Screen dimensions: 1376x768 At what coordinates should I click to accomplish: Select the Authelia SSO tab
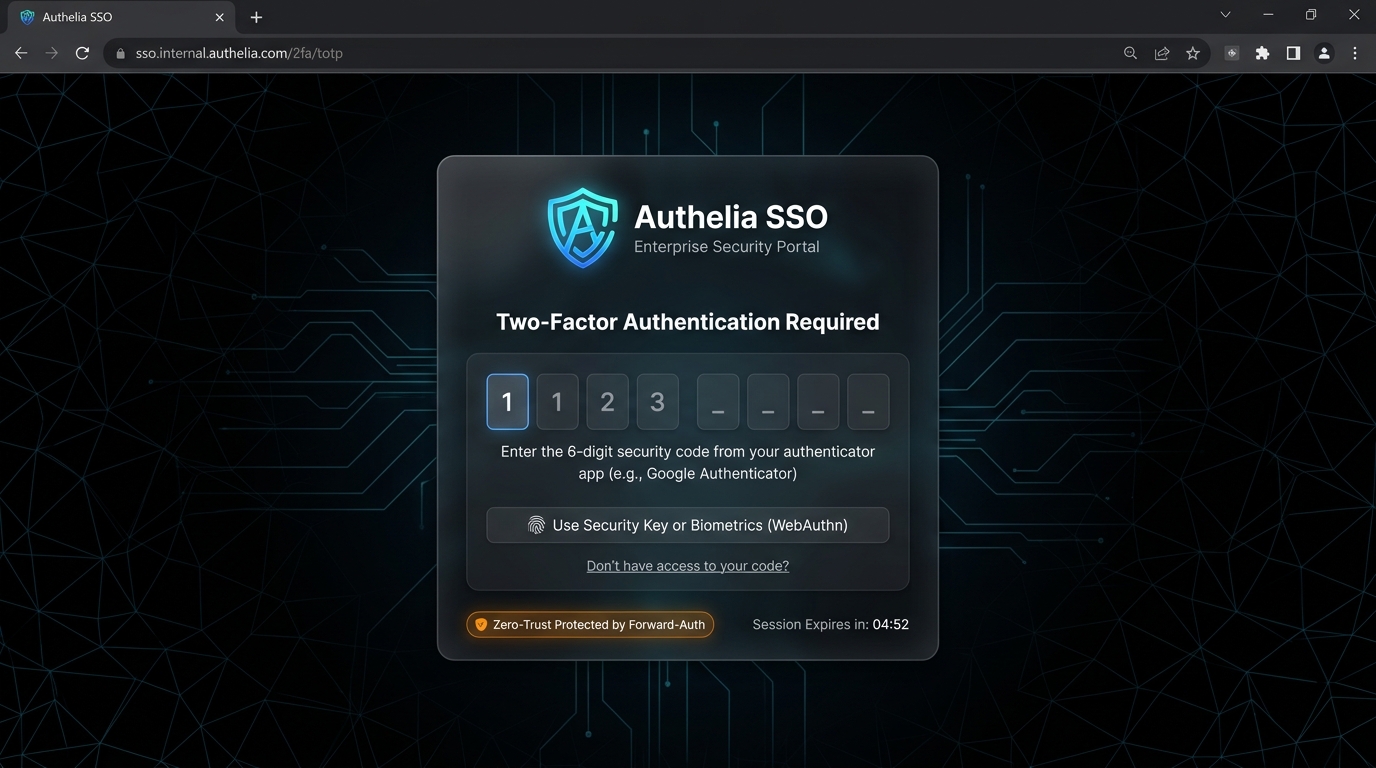(x=122, y=18)
